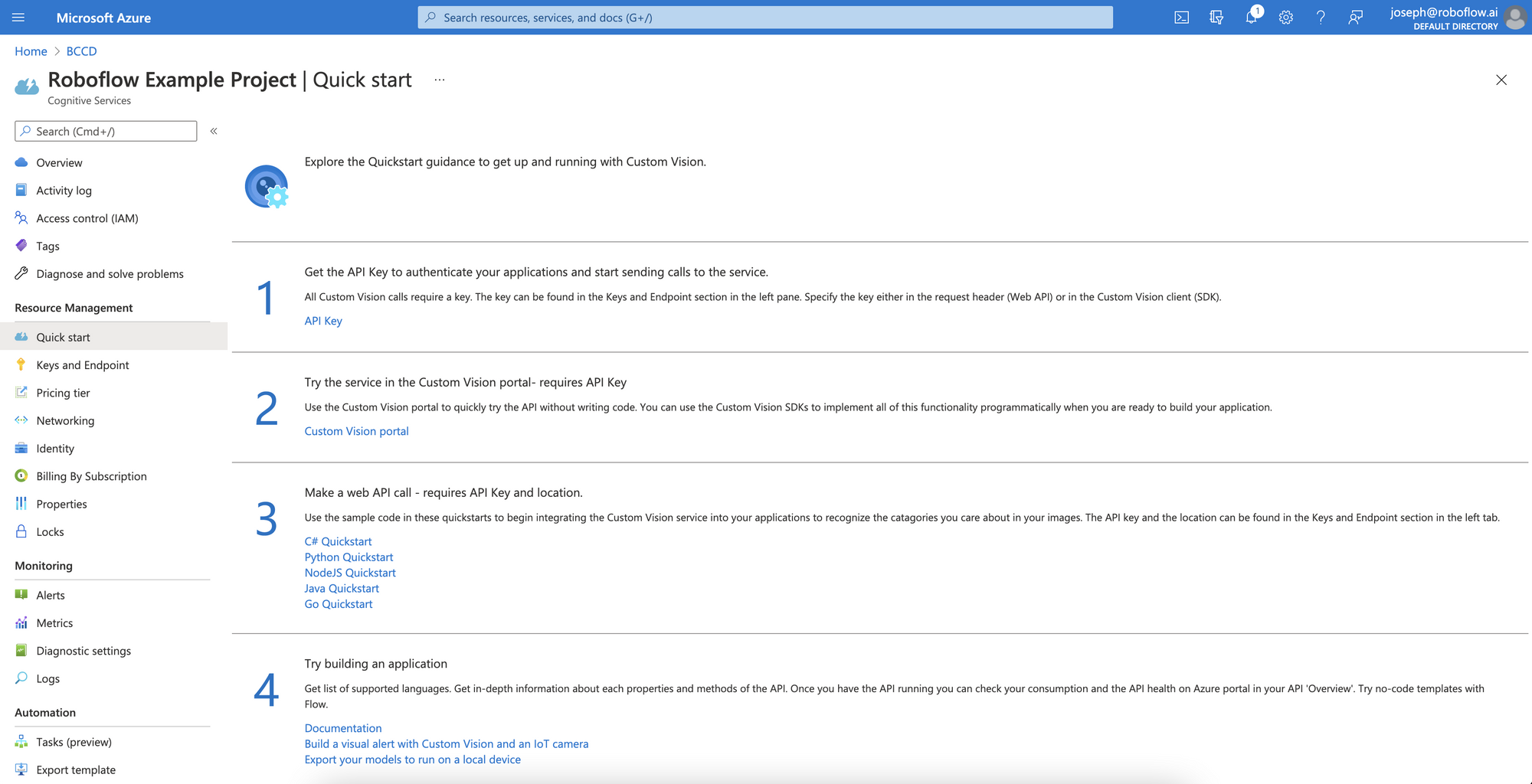Open the BCCD breadcrumb link
The width and height of the screenshot is (1532, 784).
[80, 51]
